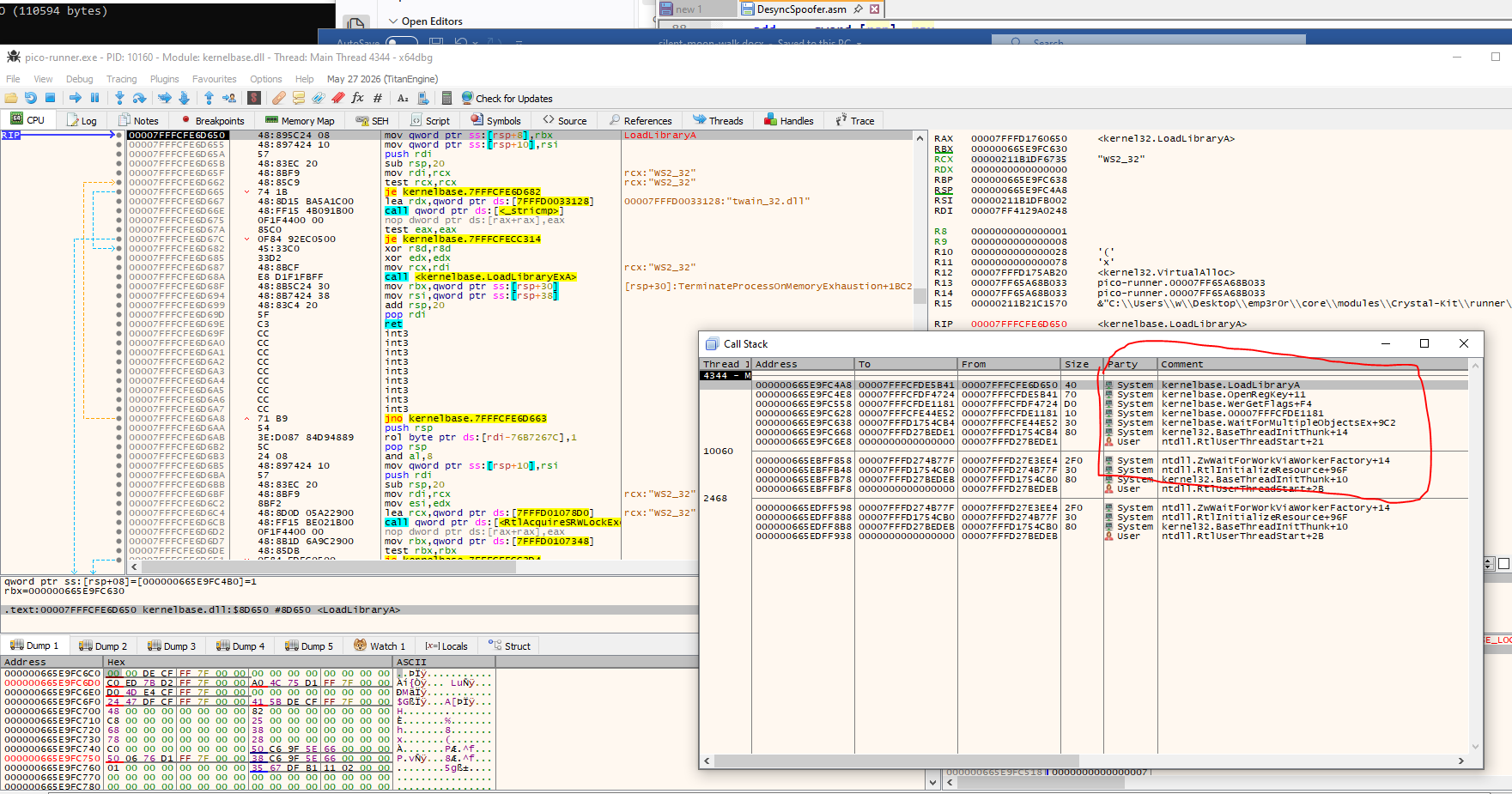1512x794 pixels.
Task: Stop debugging with the blue square icon
Action: click(50, 98)
